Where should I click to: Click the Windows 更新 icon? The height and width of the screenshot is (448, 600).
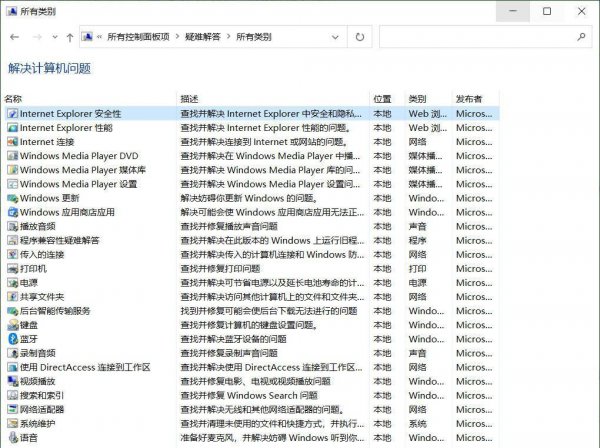pos(13,198)
